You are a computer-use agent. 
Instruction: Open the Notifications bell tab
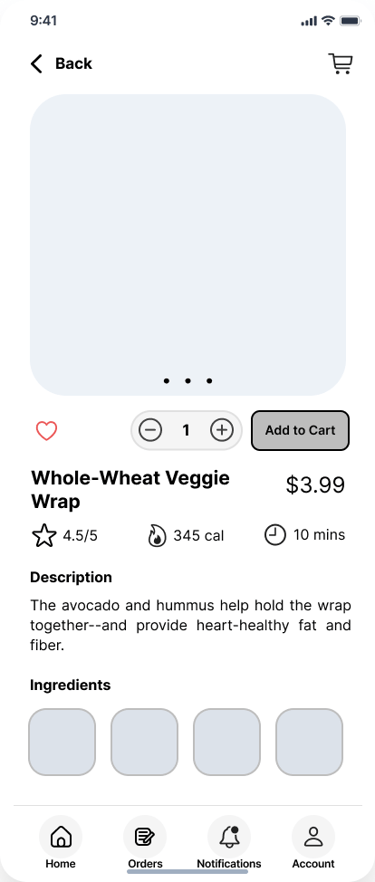tap(229, 842)
